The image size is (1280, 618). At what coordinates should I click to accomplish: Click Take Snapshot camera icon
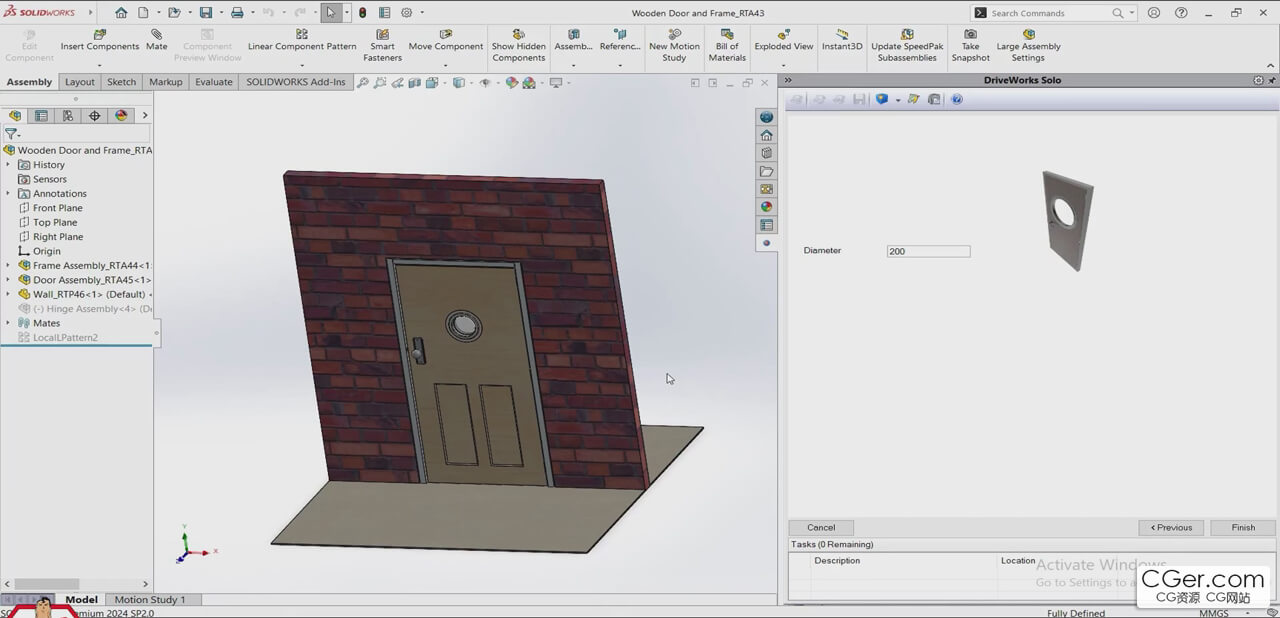point(970,35)
